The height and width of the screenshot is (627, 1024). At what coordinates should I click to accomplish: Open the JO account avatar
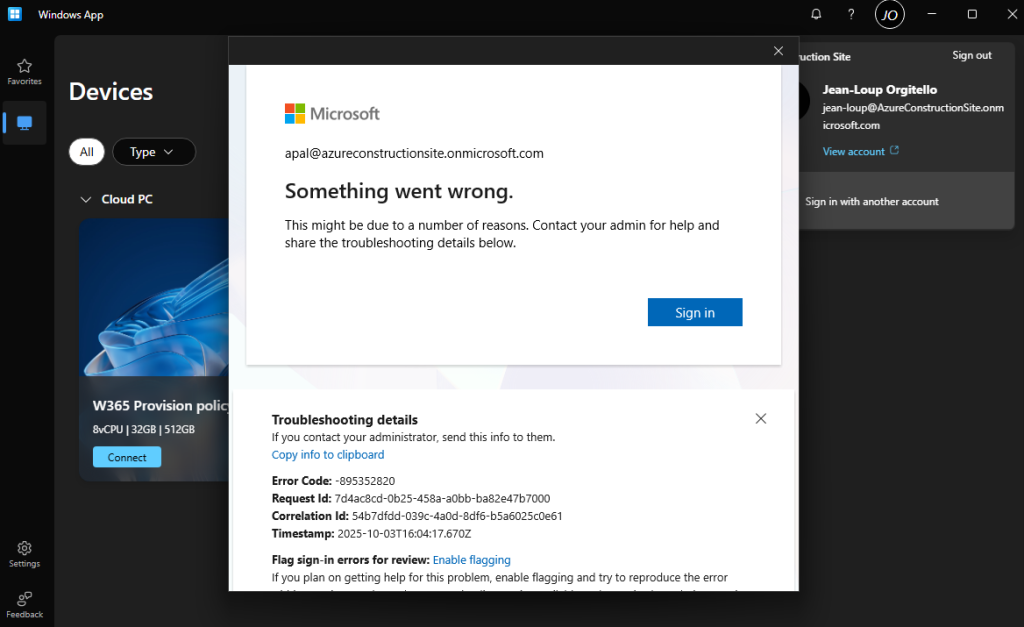click(888, 15)
